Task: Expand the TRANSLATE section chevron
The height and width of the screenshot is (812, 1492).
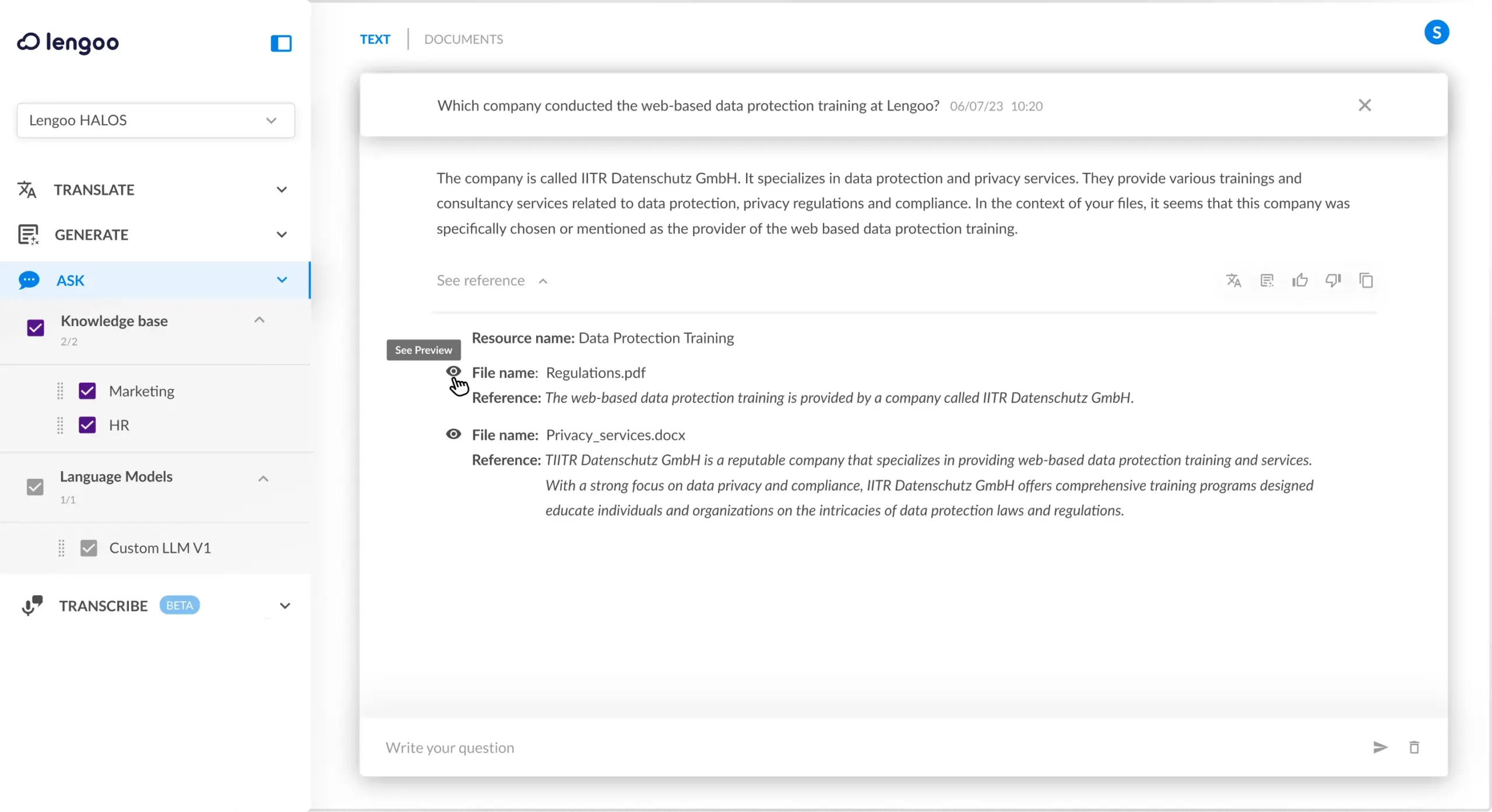Action: [281, 189]
